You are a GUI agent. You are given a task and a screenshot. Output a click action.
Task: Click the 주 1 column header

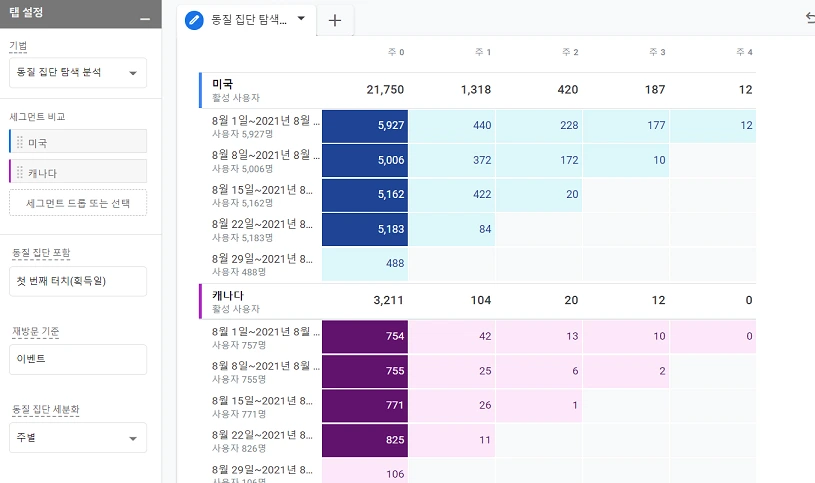(x=482, y=52)
